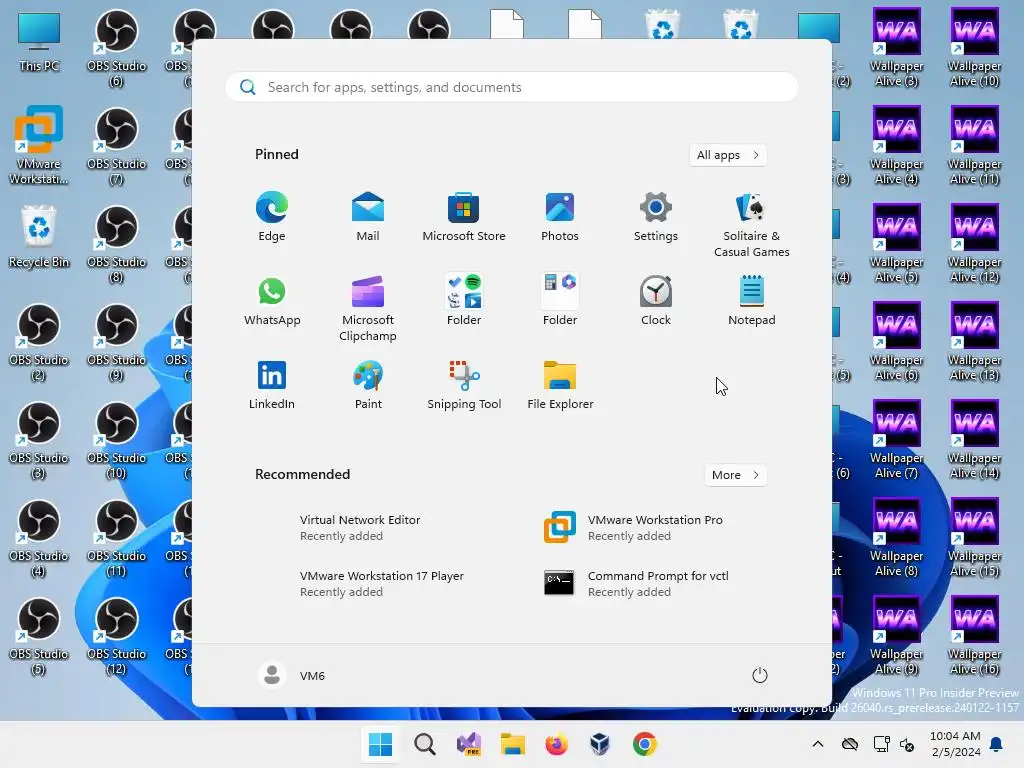Open Edge from pinned apps
The image size is (1024, 768).
point(272,217)
